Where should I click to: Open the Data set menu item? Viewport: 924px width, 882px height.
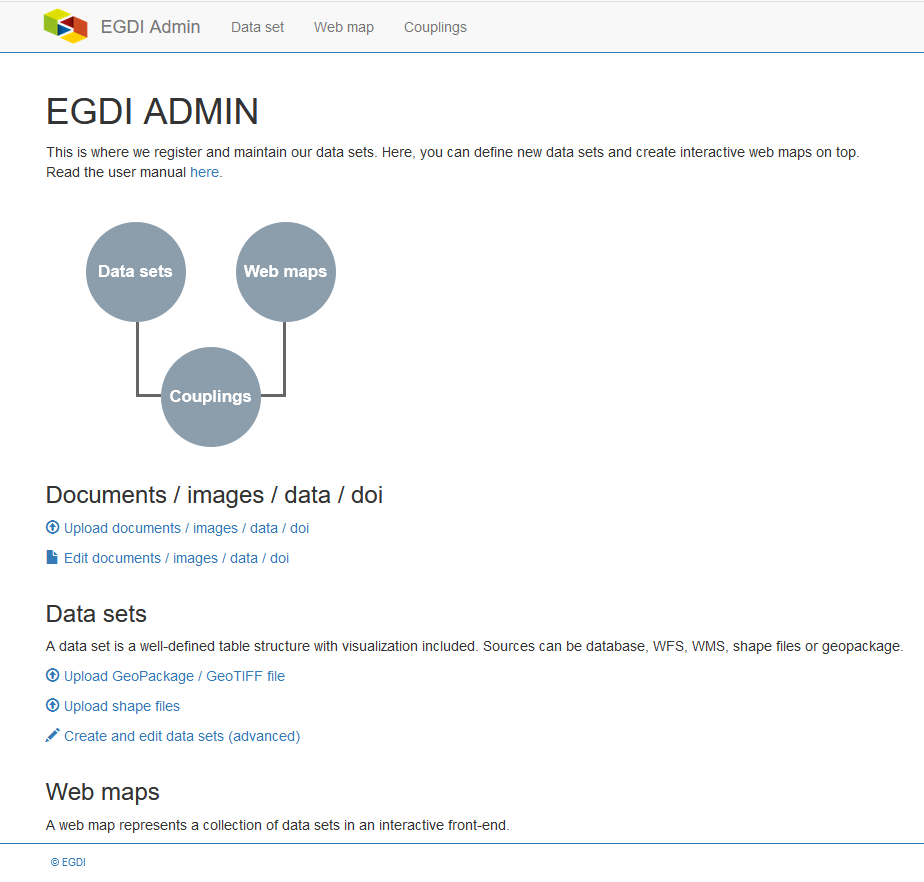click(257, 27)
